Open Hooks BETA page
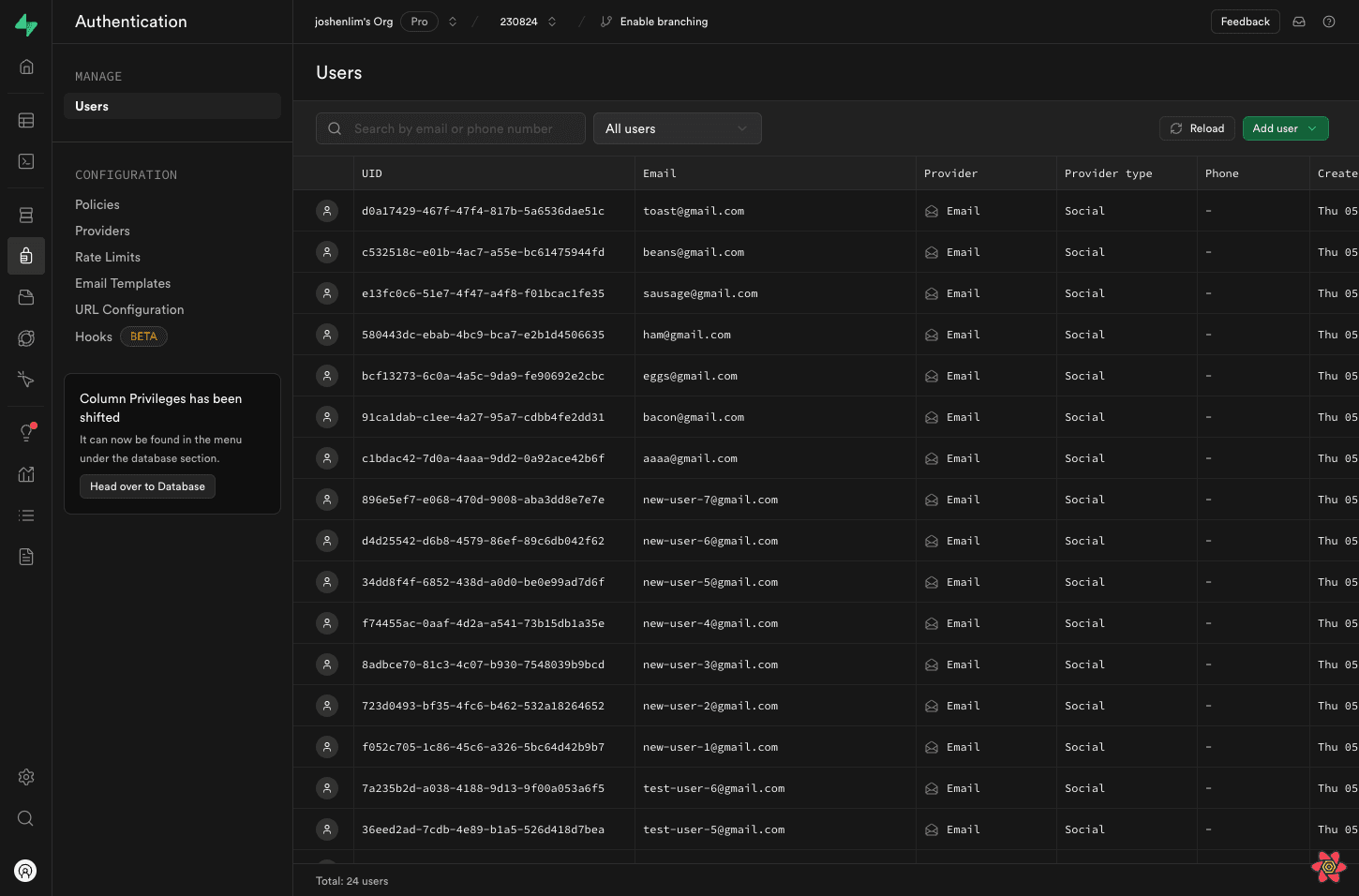Viewport: 1359px width, 896px height. tap(121, 336)
